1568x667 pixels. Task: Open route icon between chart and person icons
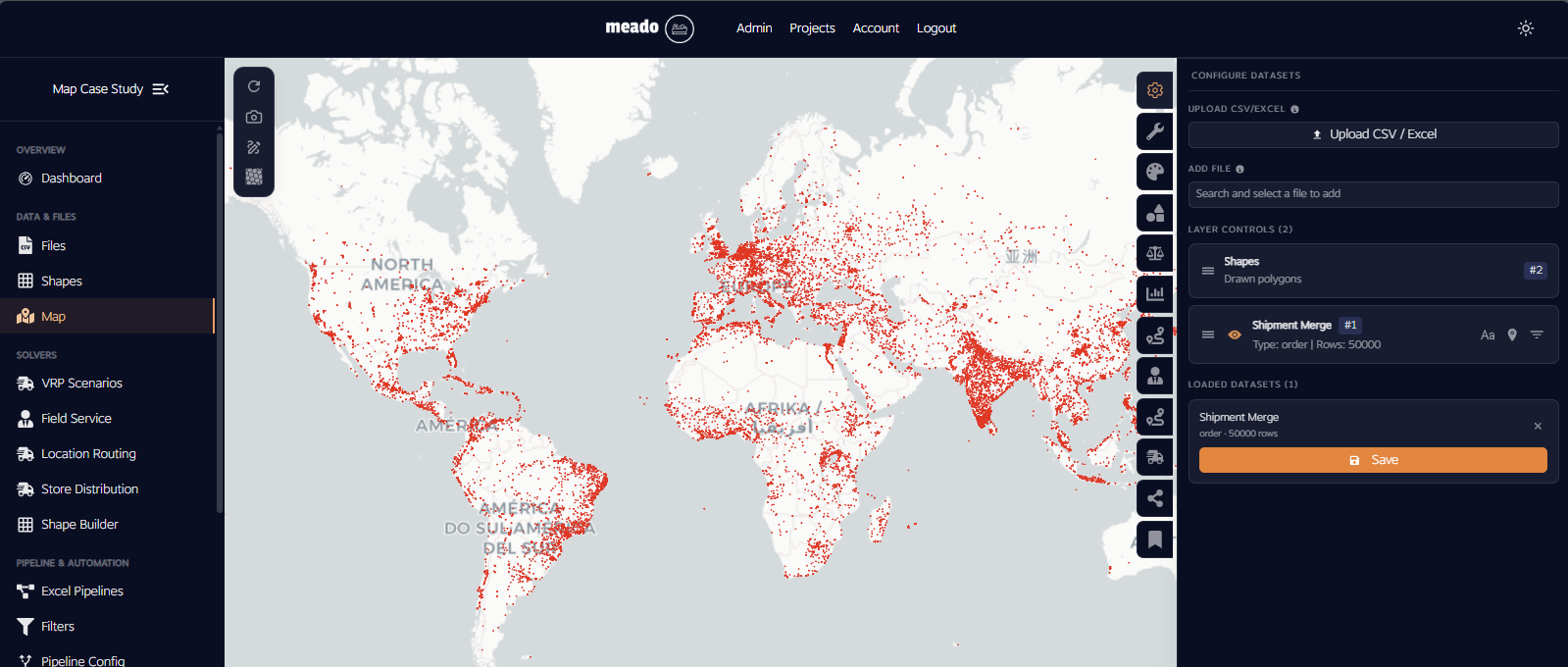[1155, 335]
